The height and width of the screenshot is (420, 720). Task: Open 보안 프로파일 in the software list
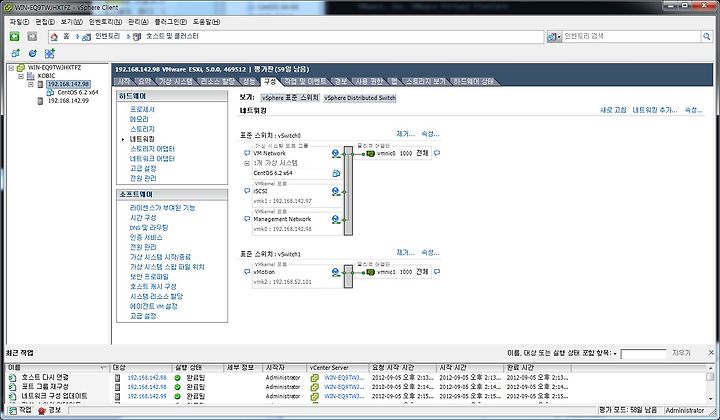pyautogui.click(x=149, y=277)
